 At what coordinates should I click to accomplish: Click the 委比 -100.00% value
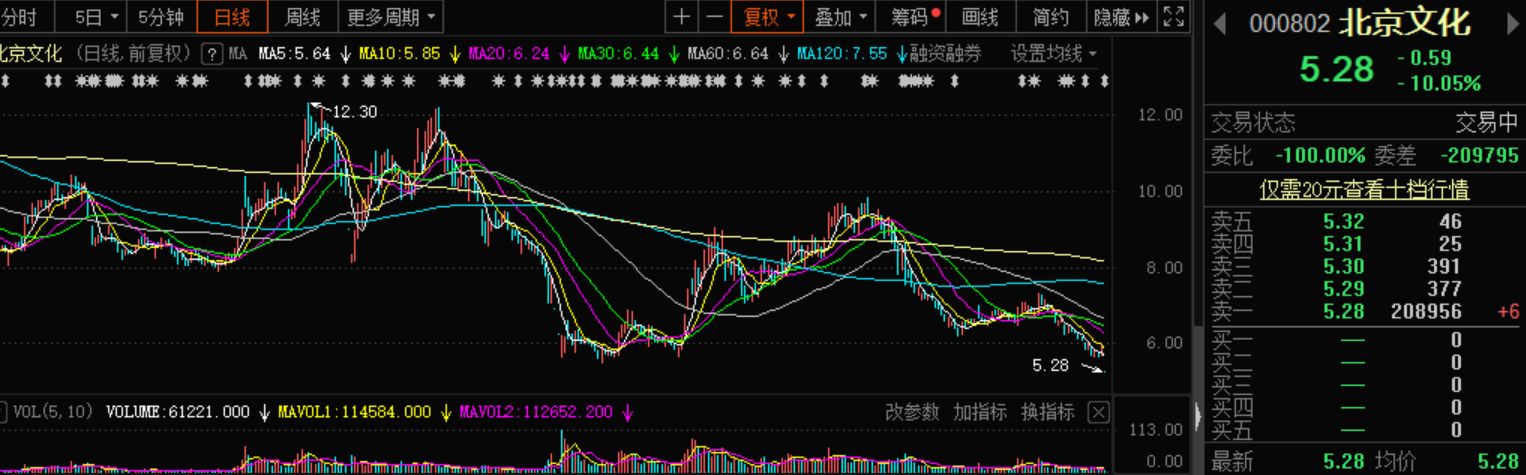[1320, 155]
